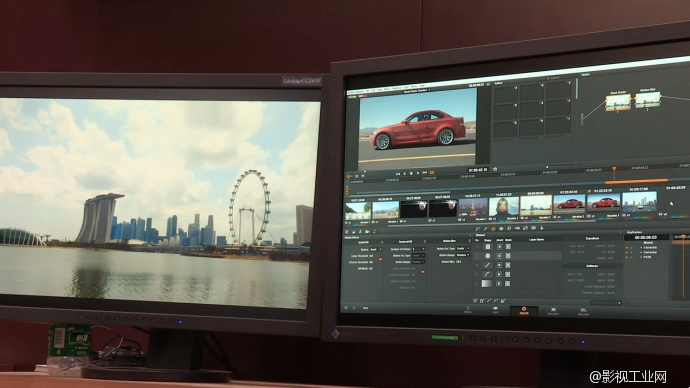Open the Number of Frames dropdown
This screenshot has height=388, width=690.
click(418, 249)
